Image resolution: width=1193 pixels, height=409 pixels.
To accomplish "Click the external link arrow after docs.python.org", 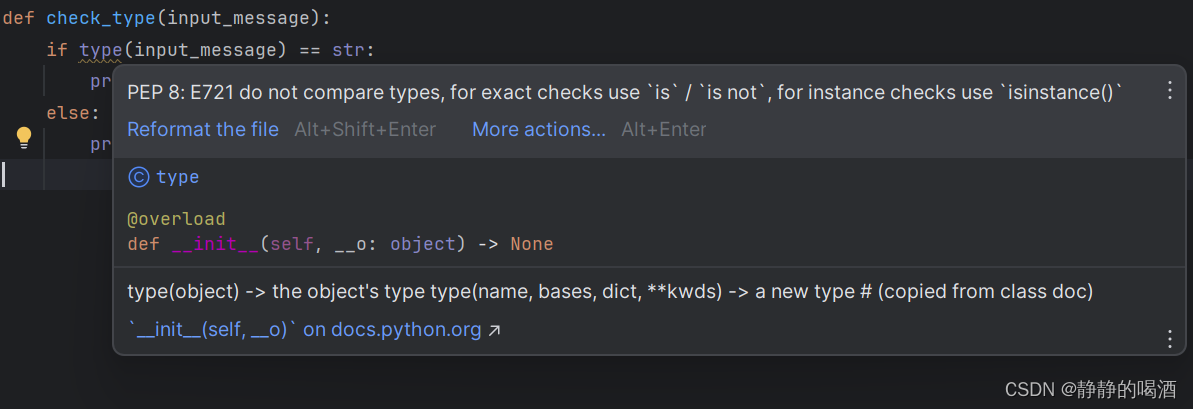I will [494, 330].
